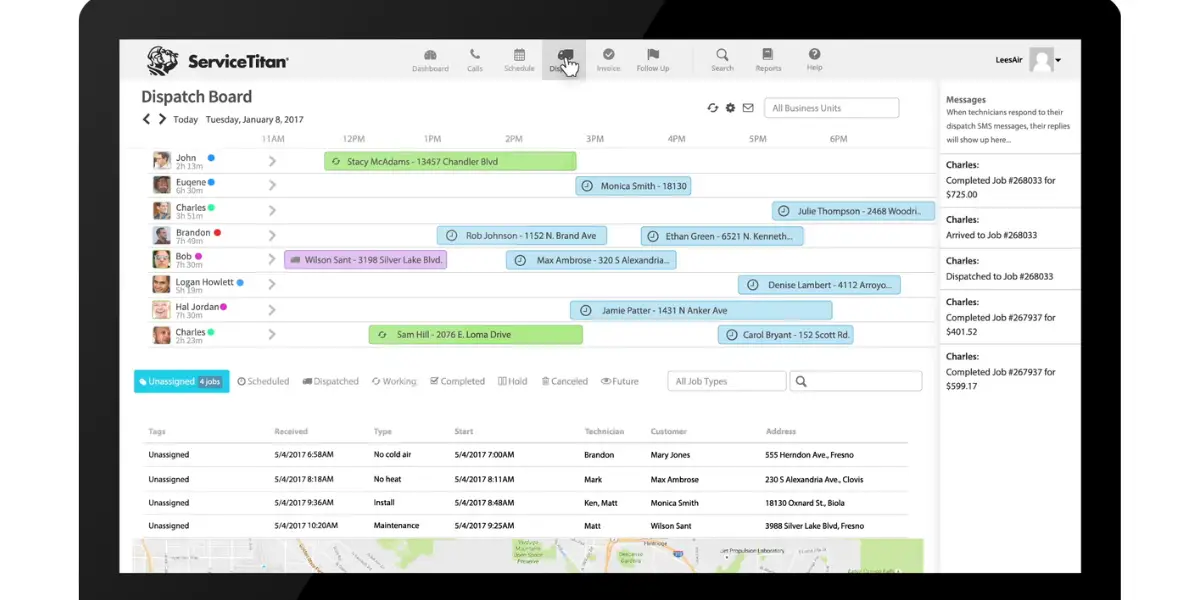
Task: Open Sam Hill job block
Action: coord(475,335)
